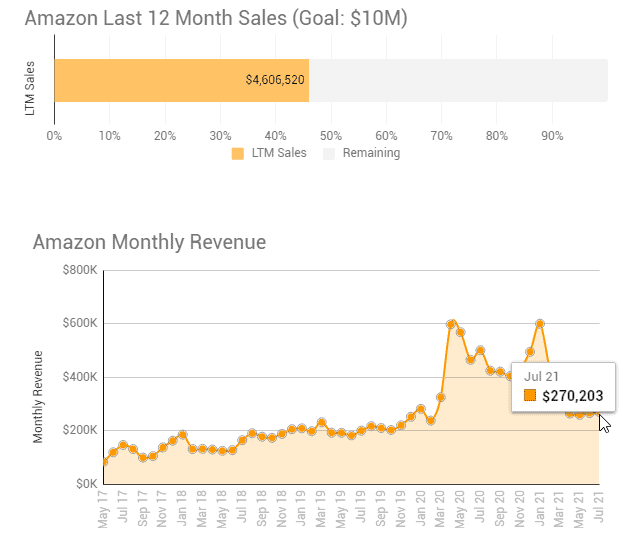This screenshot has height=550, width=630.
Task: Click the "LTM Sales" legend text
Action: (x=279, y=154)
